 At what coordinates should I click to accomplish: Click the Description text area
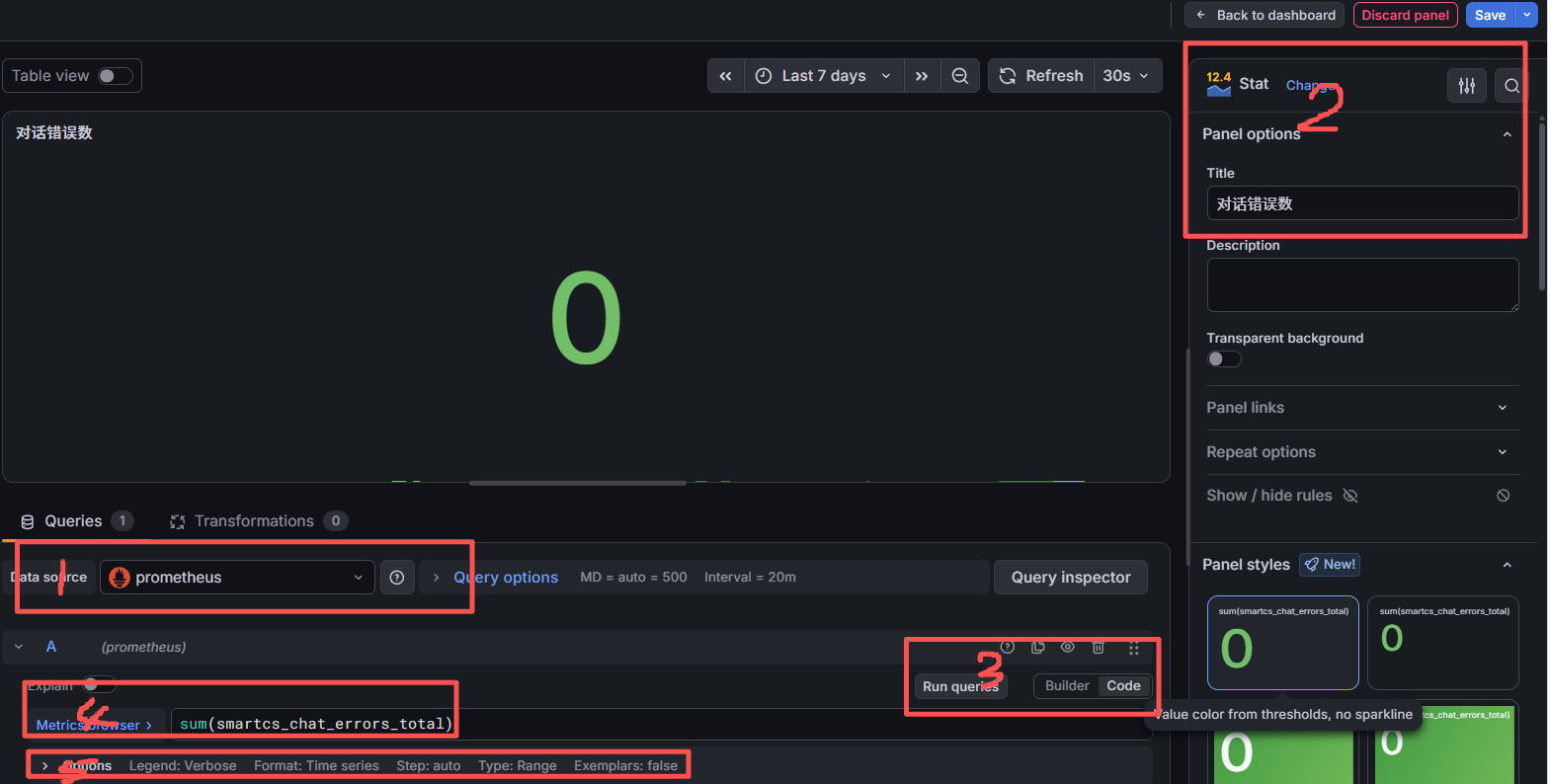pos(1362,285)
